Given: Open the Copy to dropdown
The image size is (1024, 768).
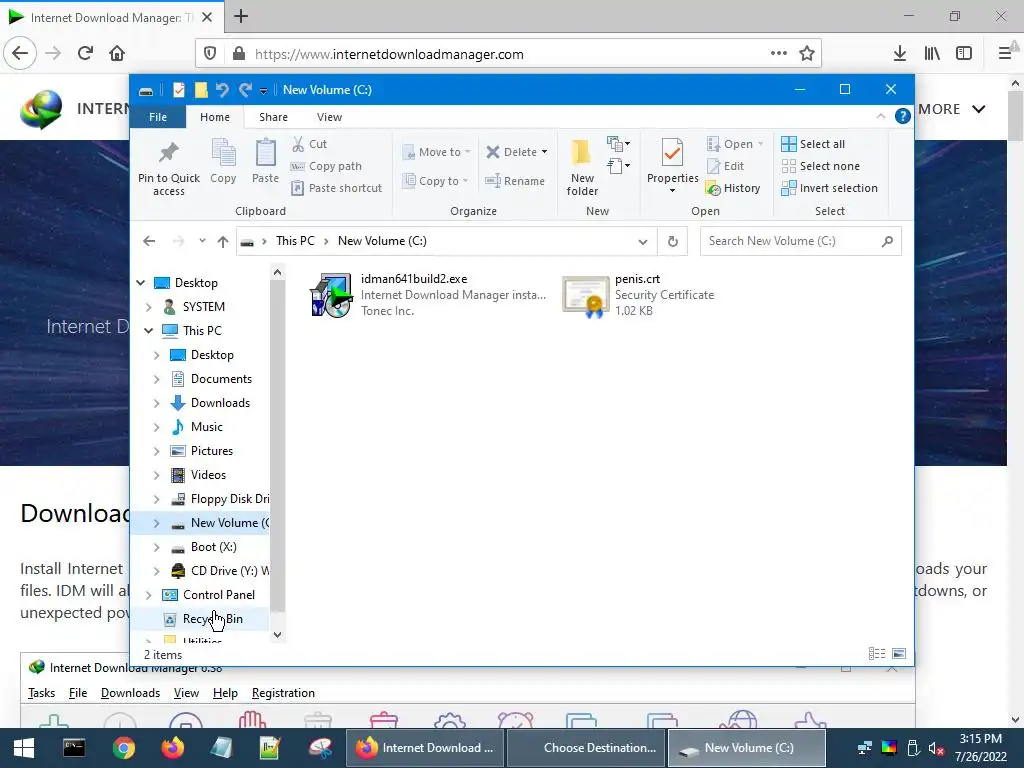Looking at the screenshot, I should click(436, 181).
